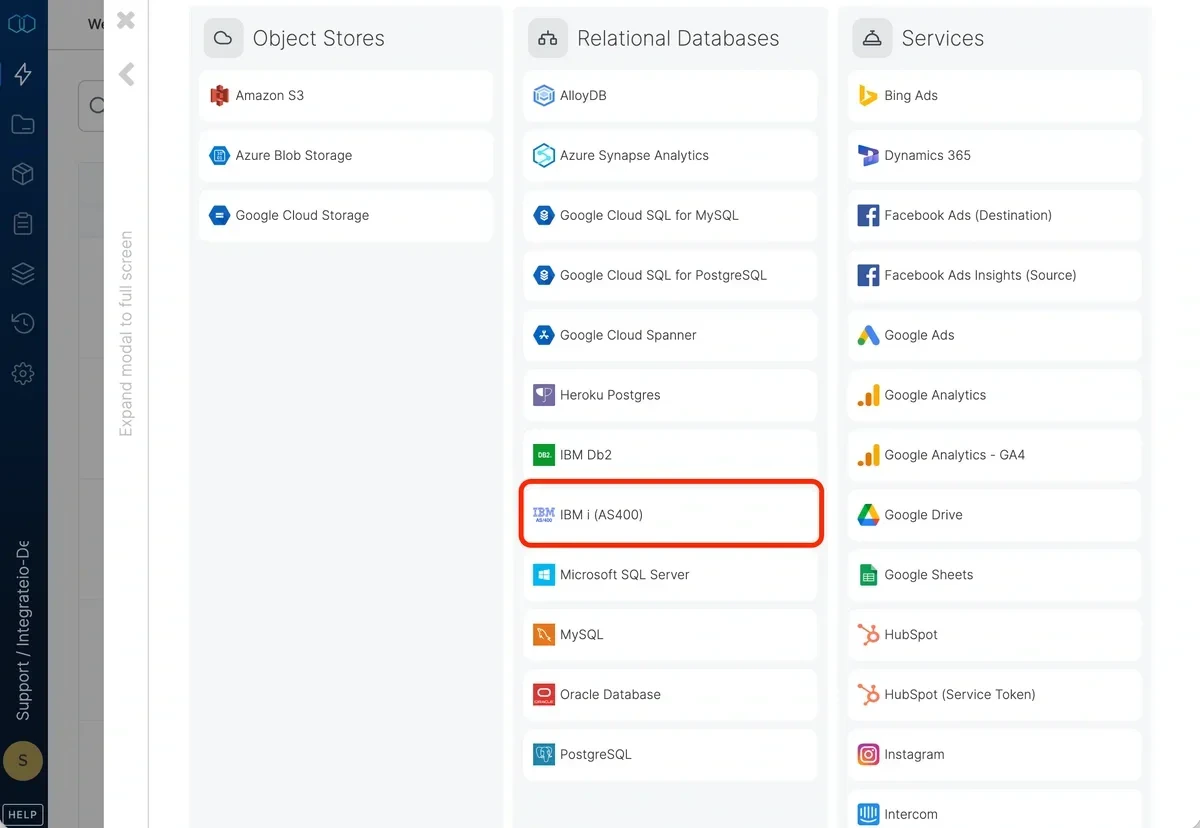1200x828 pixels.
Task: Open the package cube sidebar icon
Action: click(23, 175)
